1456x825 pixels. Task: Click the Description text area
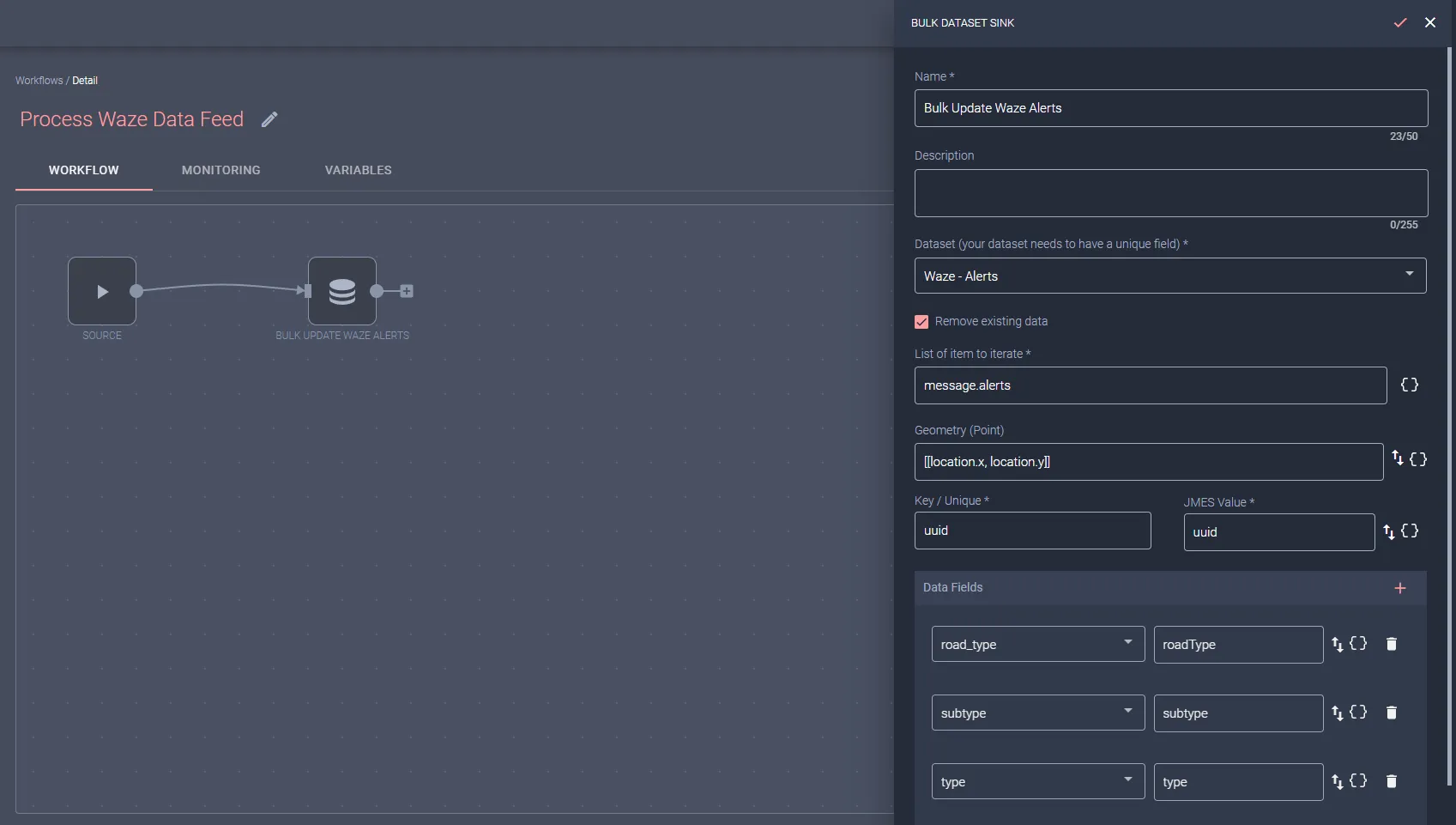pos(1171,193)
